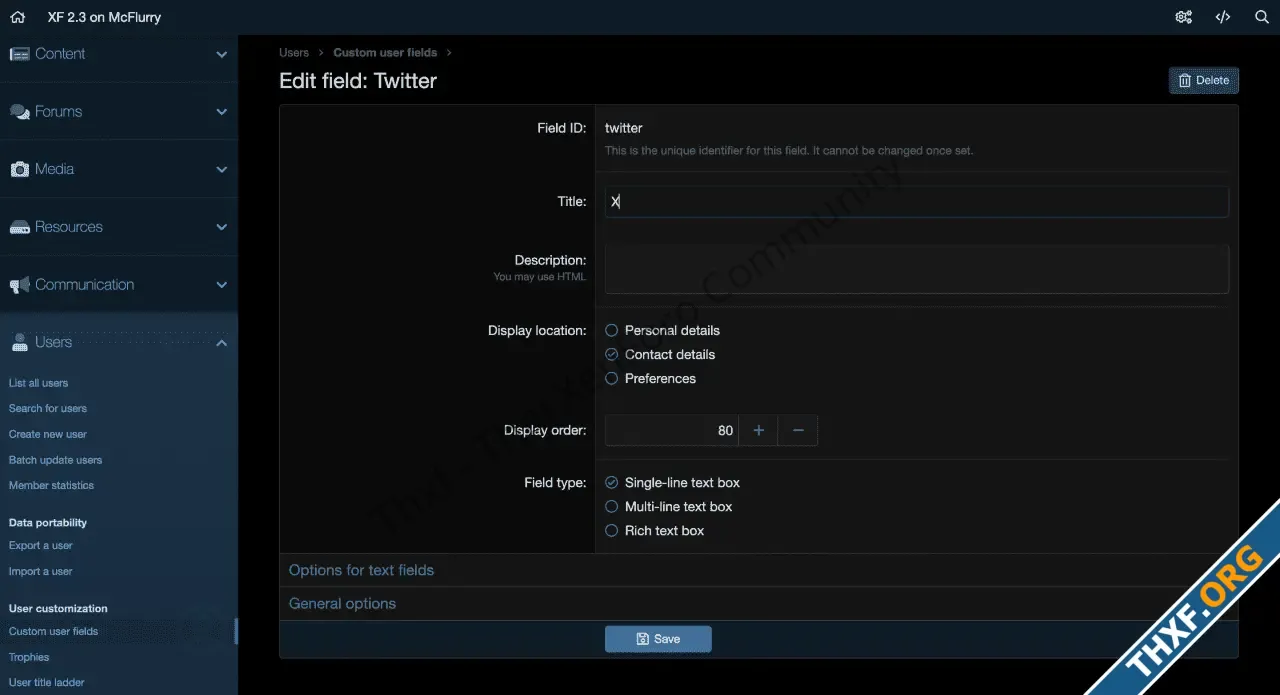The image size is (1280, 695).
Task: Decrease display order with minus button
Action: [x=798, y=430]
